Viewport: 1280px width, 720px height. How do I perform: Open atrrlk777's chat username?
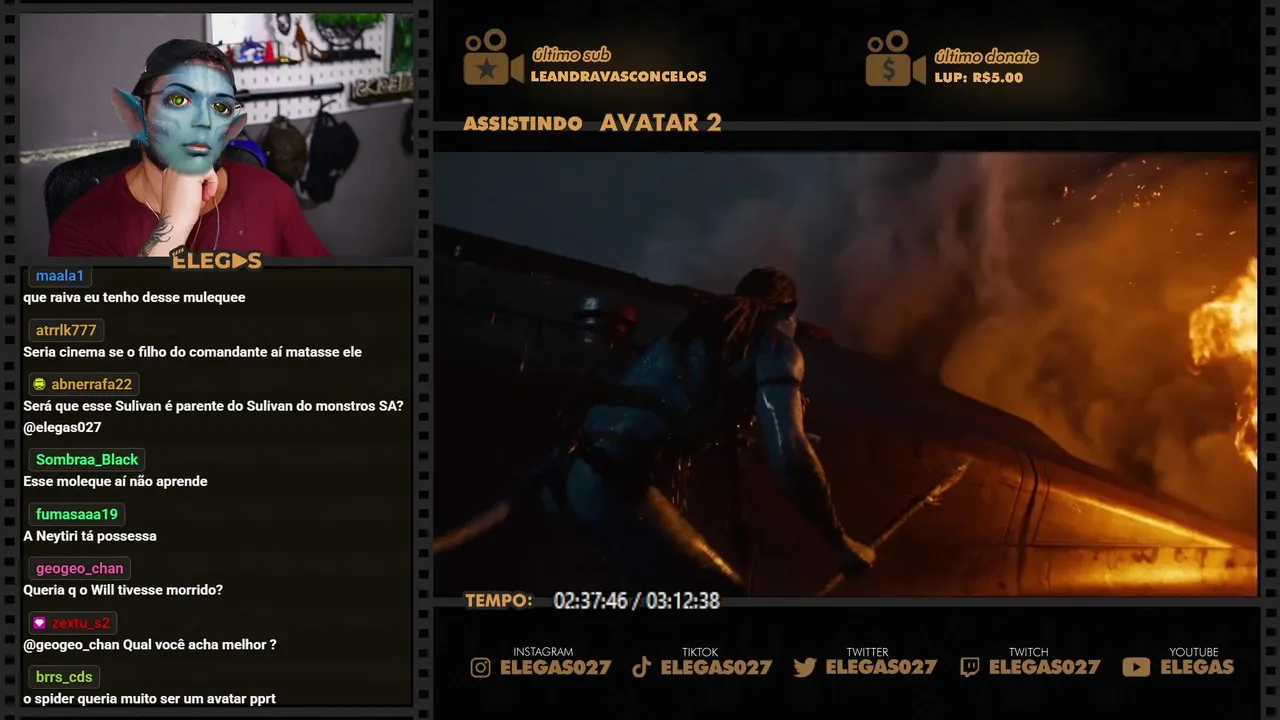(x=66, y=330)
